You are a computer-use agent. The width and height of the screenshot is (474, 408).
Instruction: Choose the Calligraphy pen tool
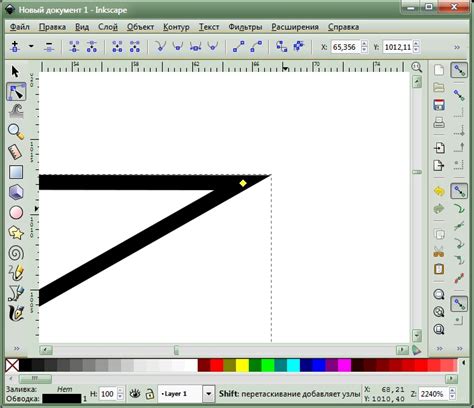click(x=16, y=313)
